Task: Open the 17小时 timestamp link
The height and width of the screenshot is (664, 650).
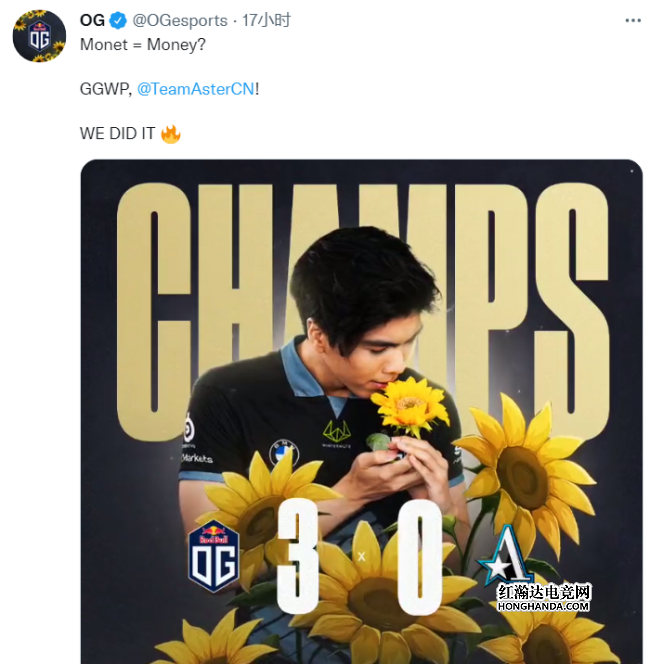Action: pyautogui.click(x=265, y=21)
